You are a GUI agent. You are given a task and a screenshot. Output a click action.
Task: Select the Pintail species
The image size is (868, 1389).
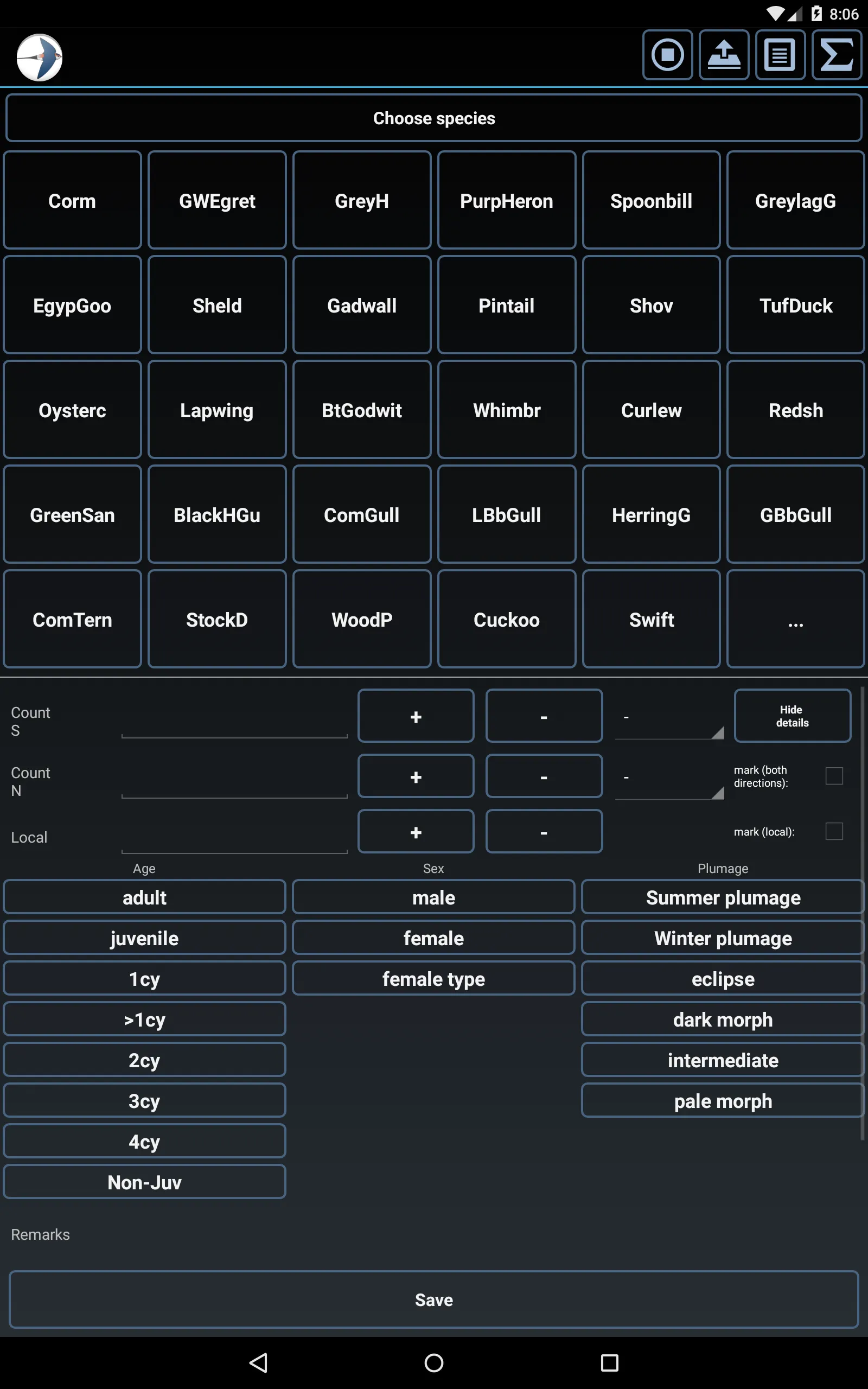506,305
